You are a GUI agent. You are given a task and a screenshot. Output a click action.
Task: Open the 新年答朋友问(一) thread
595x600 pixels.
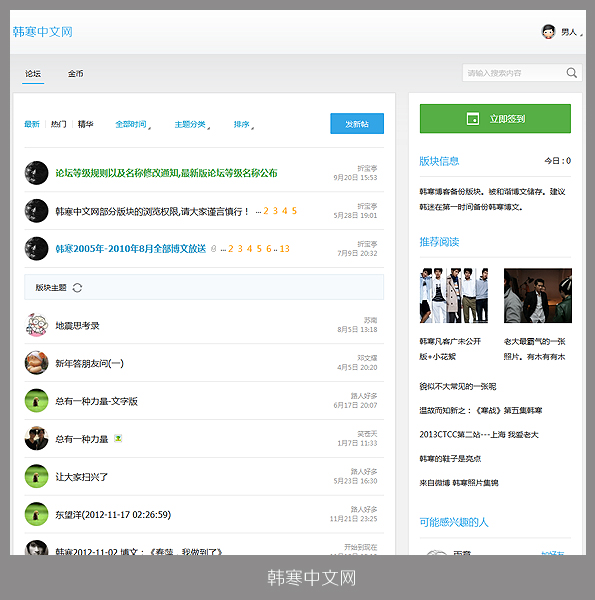pos(90,363)
